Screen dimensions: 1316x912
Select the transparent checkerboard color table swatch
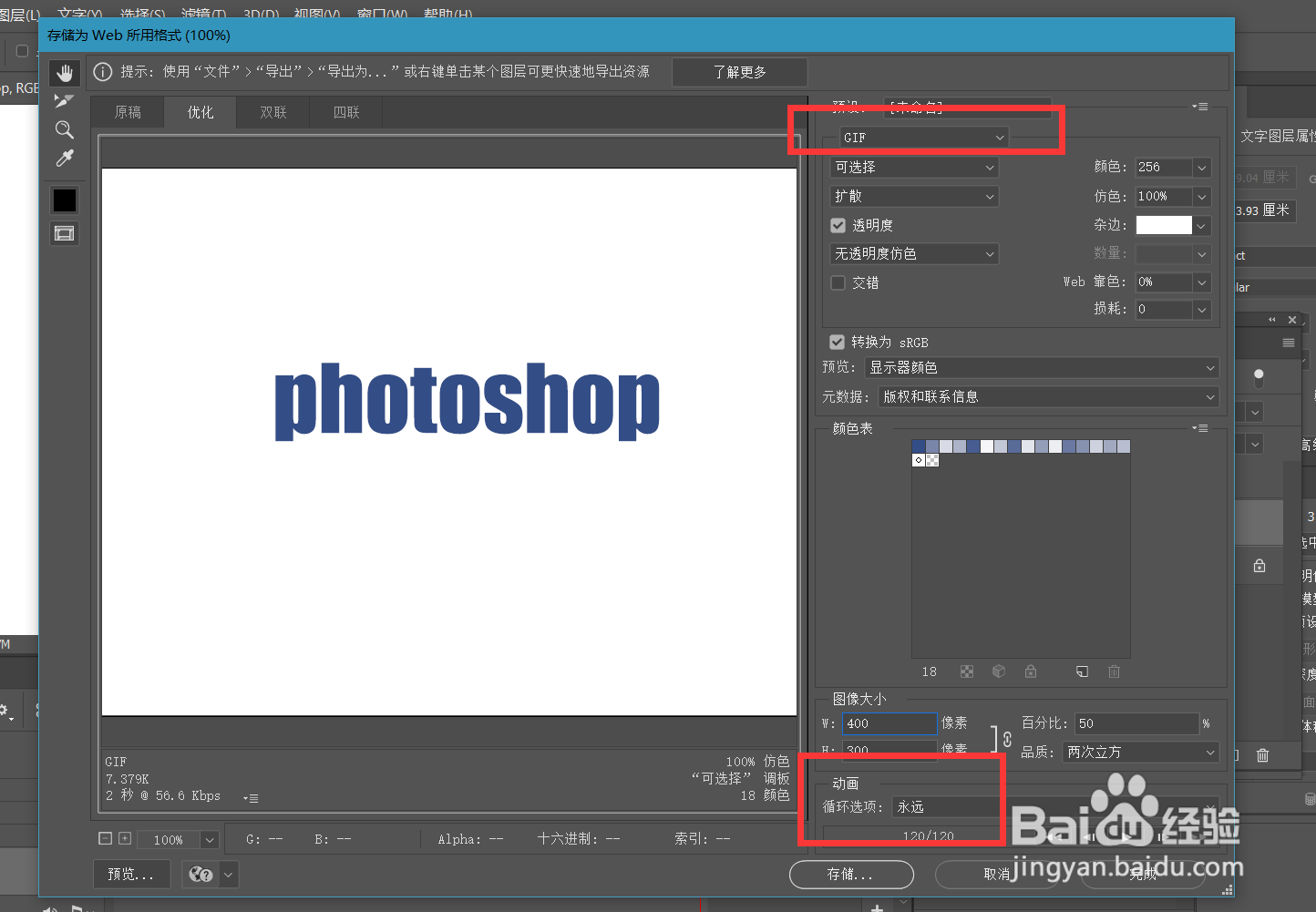[932, 460]
